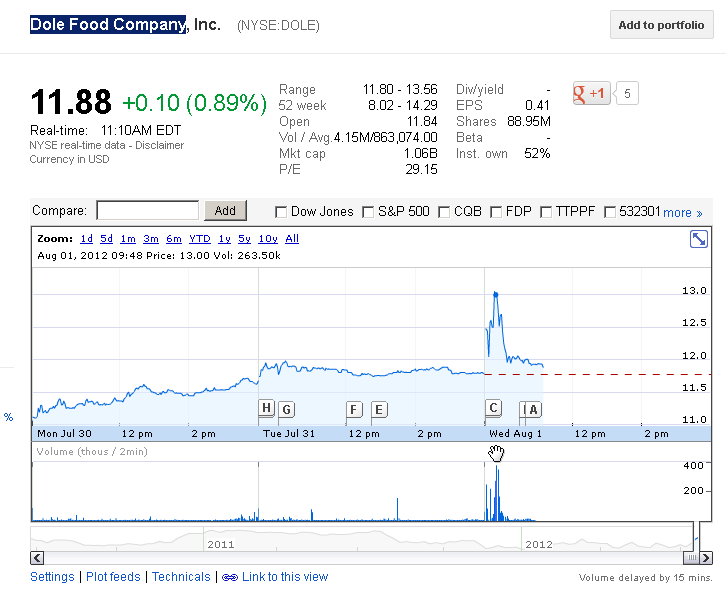Screen dimensions: 726x603
Task: Click the Compare text input field
Action: click(x=147, y=210)
